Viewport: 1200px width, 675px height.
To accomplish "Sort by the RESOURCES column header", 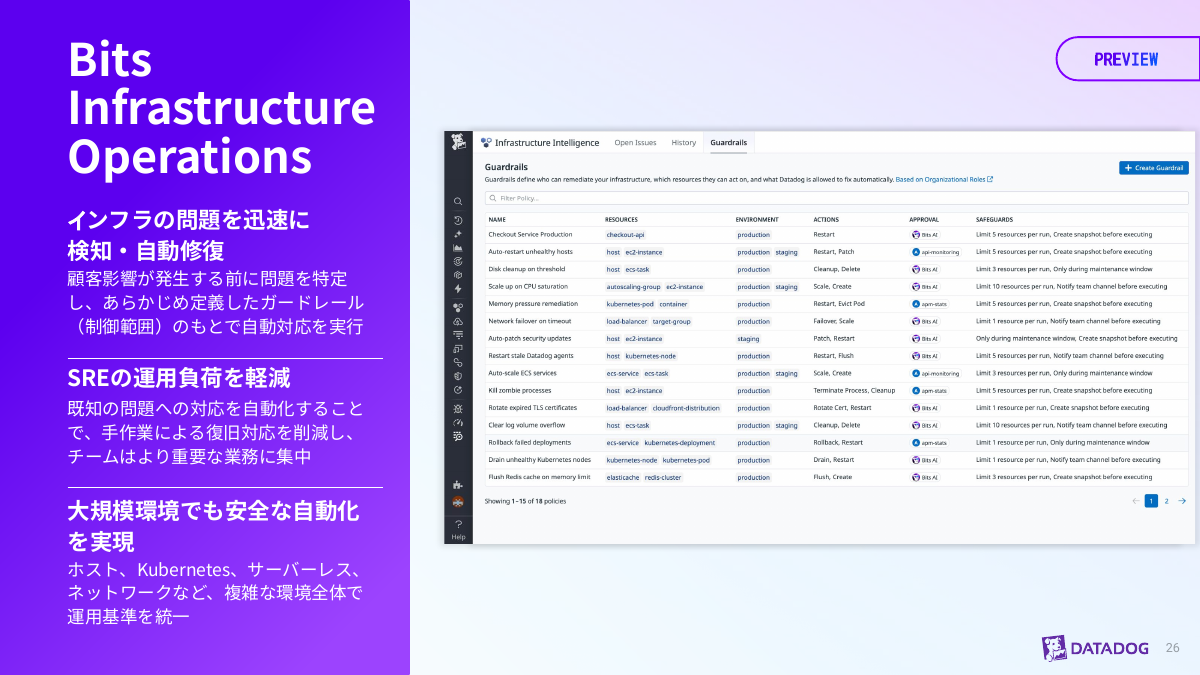I will coord(621,219).
